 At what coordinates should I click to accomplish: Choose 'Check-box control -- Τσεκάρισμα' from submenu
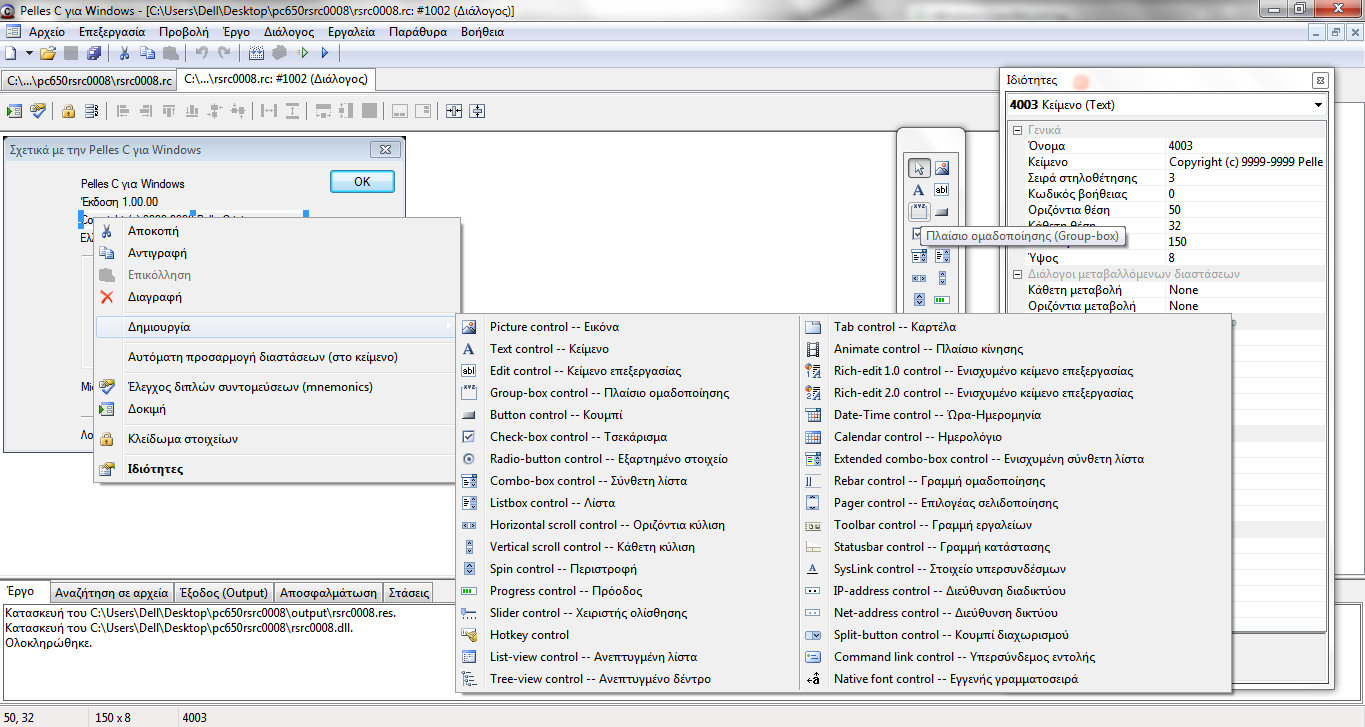[628, 437]
